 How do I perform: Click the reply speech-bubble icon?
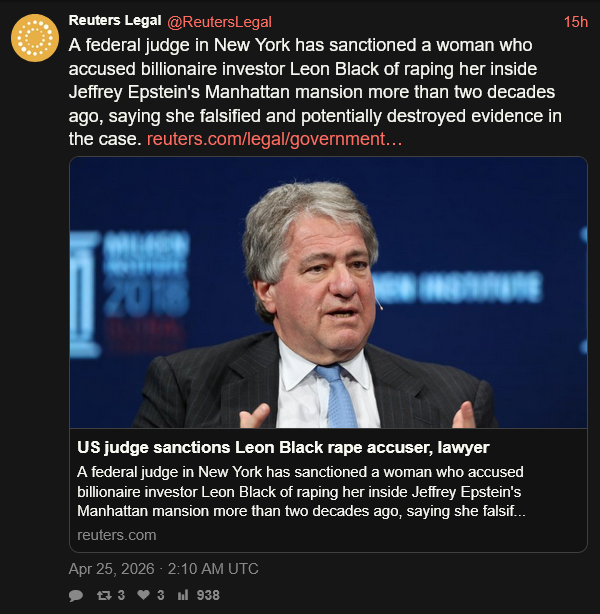pos(76,595)
